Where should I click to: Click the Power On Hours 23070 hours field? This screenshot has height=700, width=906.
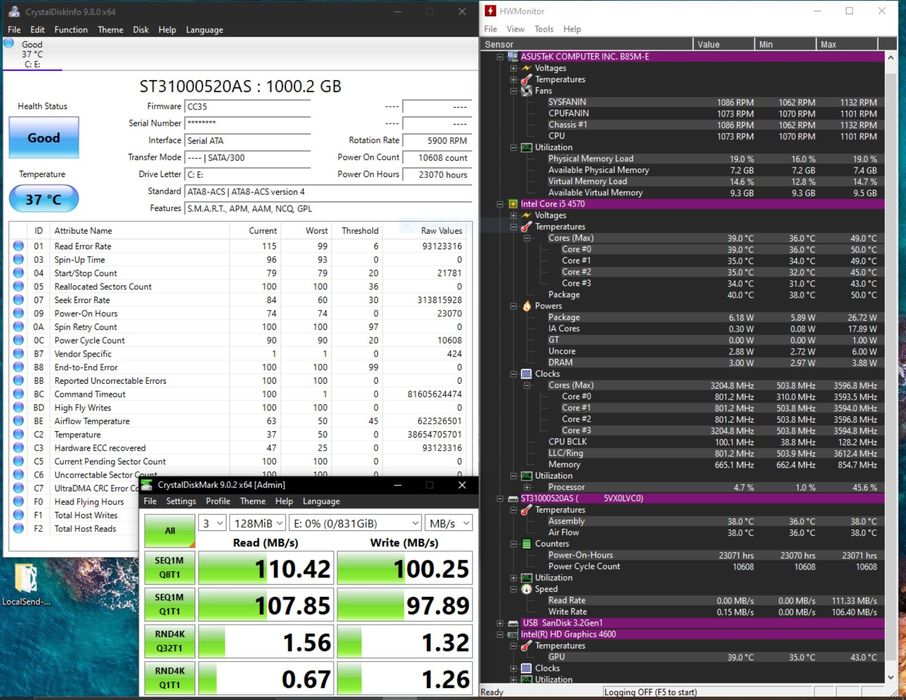(437, 175)
